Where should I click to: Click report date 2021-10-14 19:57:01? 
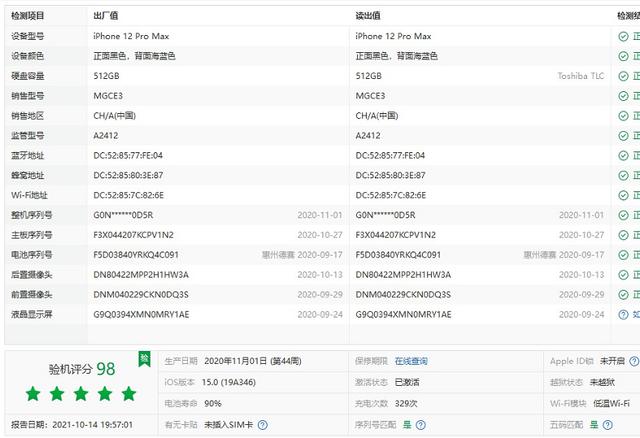[x=93, y=425]
